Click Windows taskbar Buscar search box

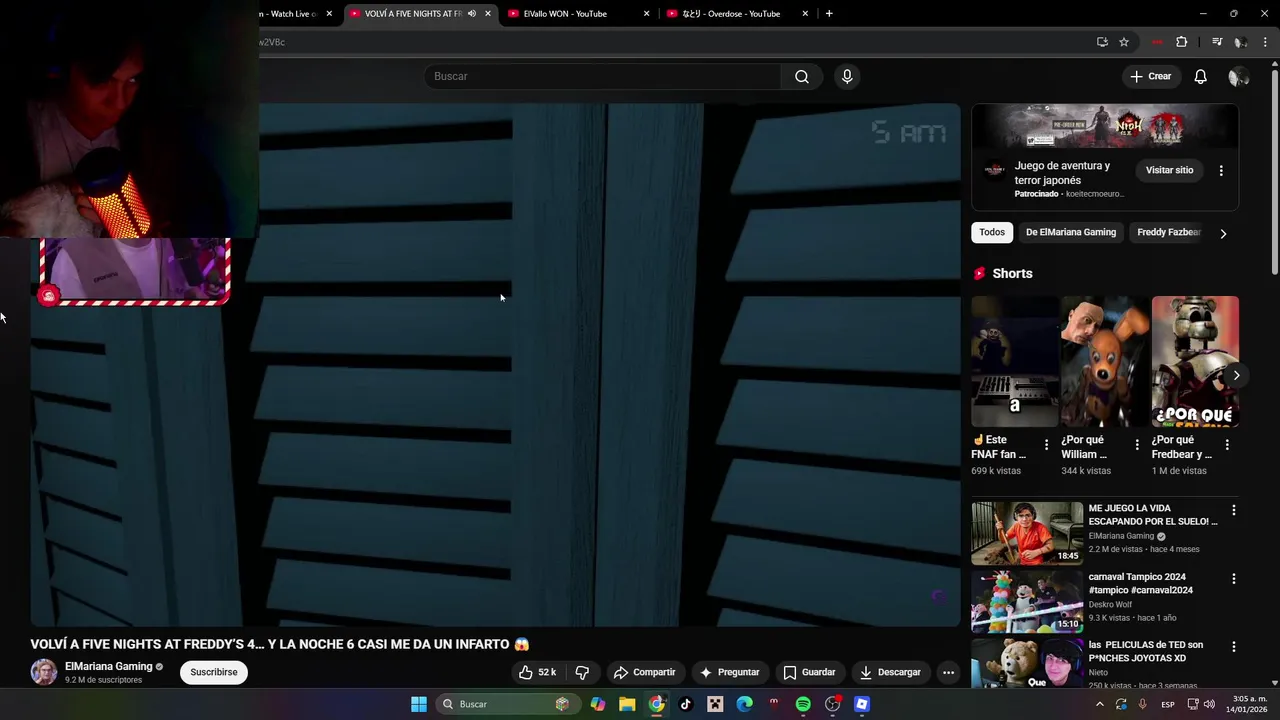507,704
